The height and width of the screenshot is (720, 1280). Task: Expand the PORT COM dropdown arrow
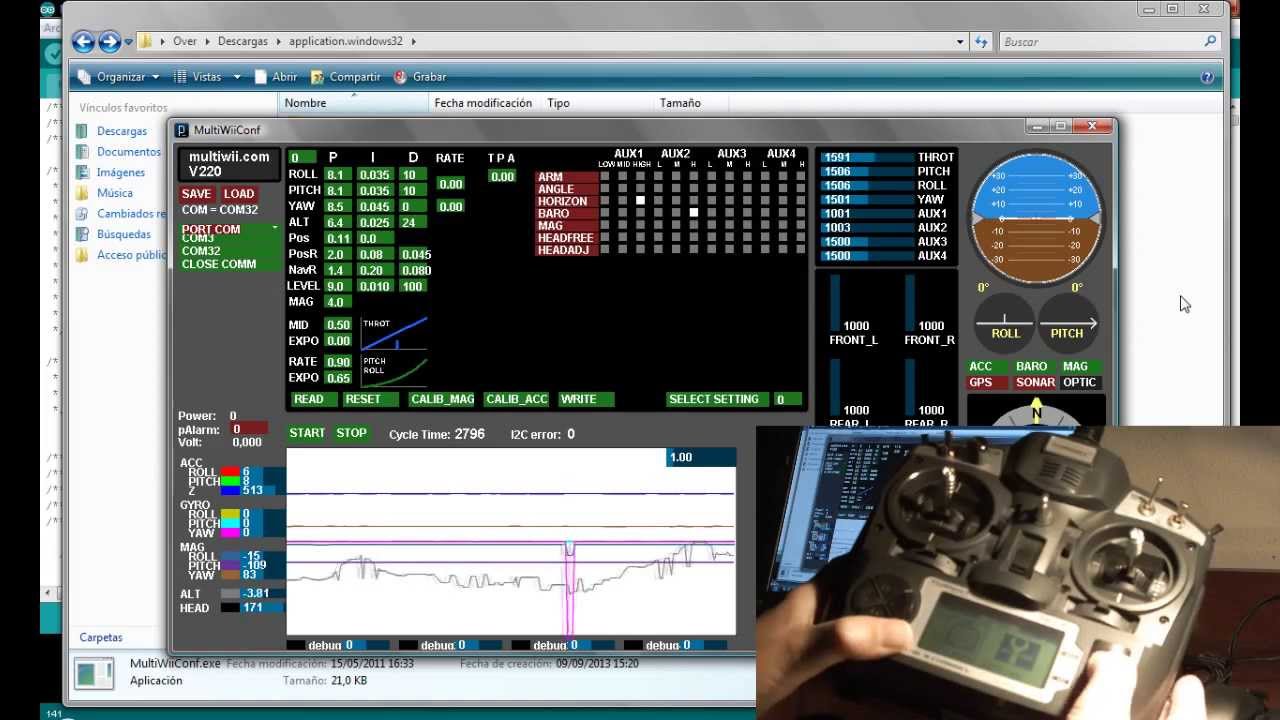[274, 229]
